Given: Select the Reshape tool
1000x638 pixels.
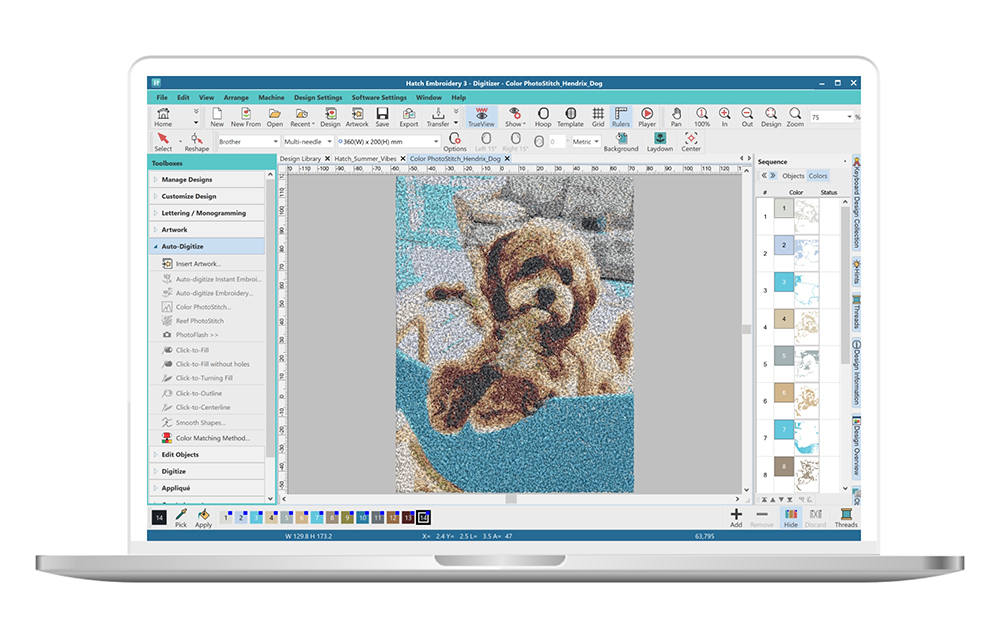Looking at the screenshot, I should tap(197, 142).
